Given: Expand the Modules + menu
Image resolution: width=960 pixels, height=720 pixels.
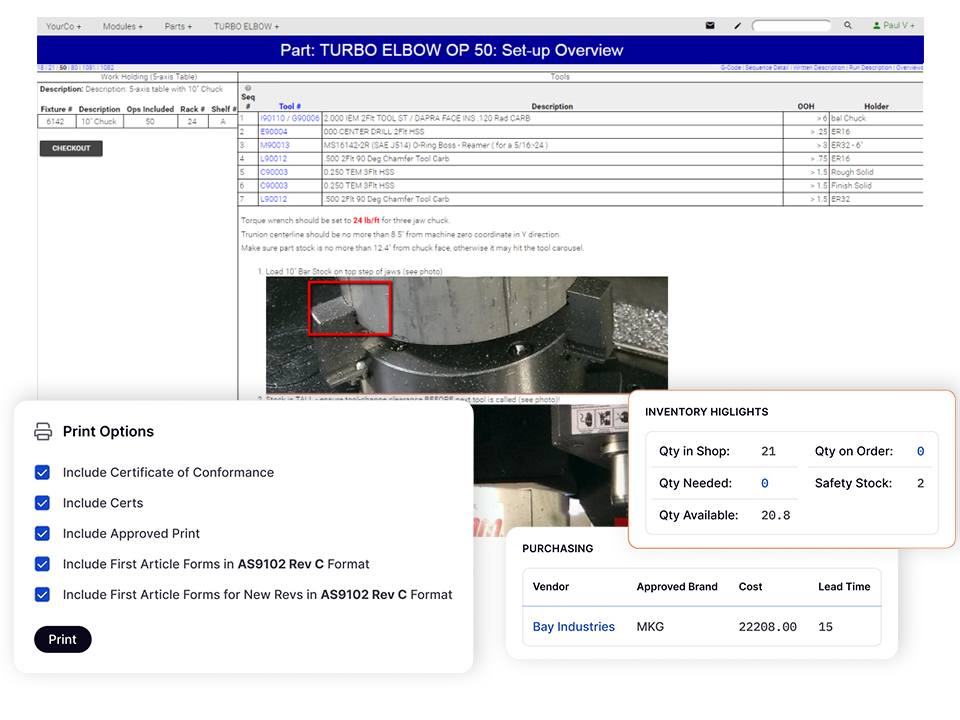Looking at the screenshot, I should [x=122, y=26].
